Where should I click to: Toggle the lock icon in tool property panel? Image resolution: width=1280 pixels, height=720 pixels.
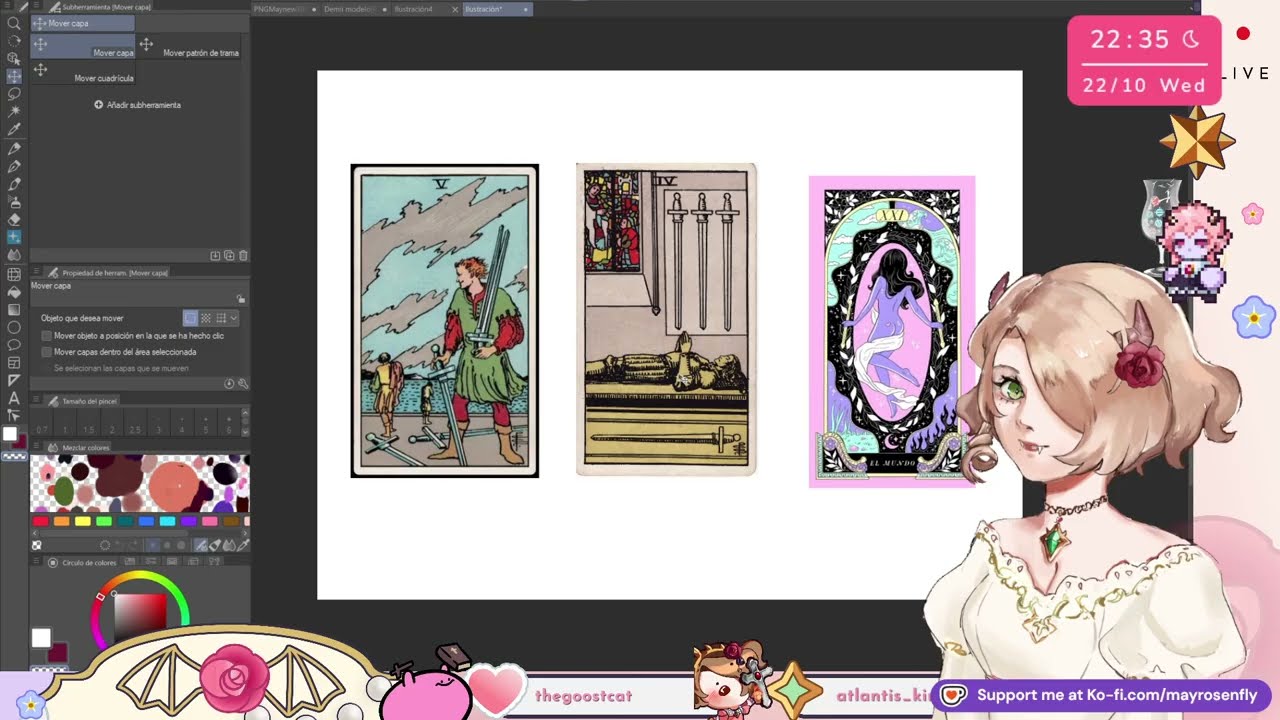241,299
